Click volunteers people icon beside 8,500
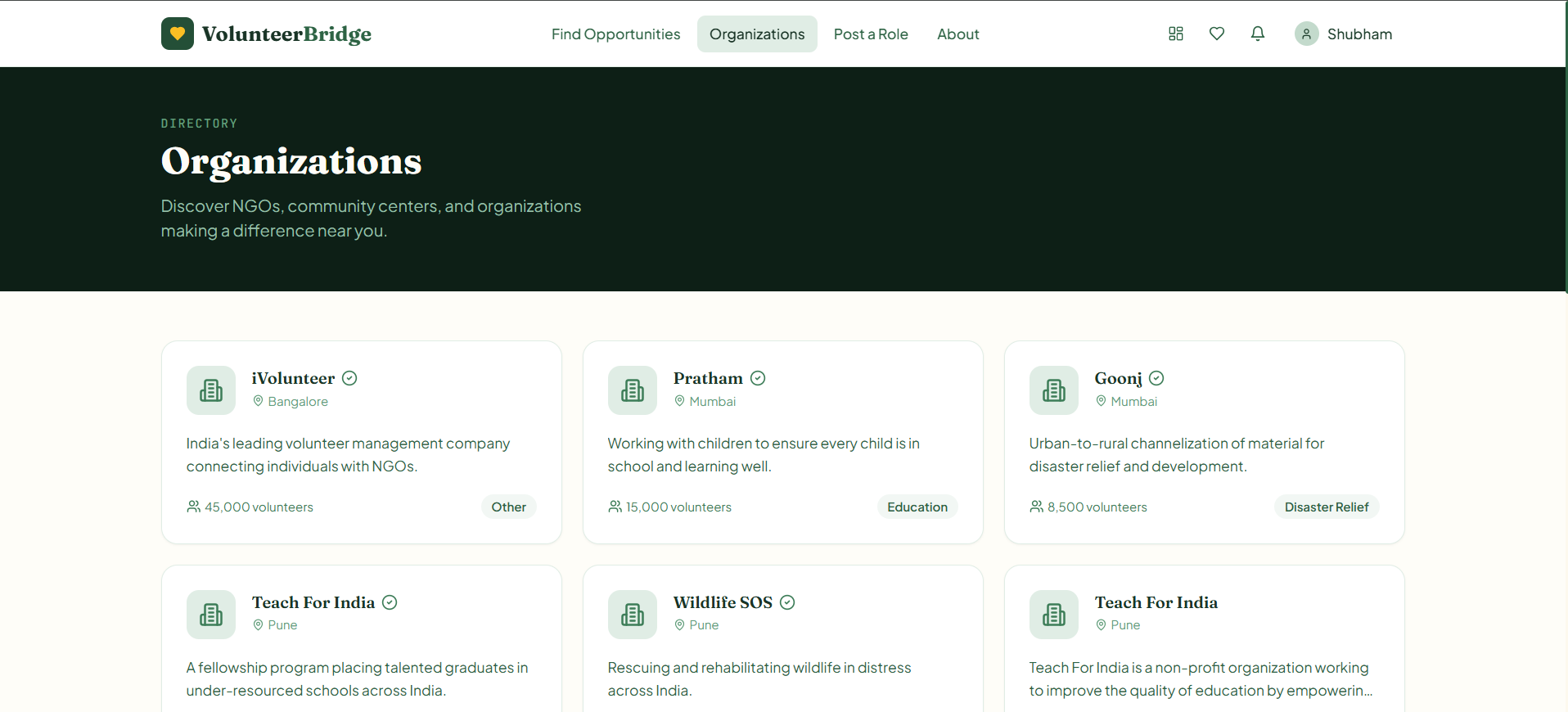Screen dimensions: 1568x712 (1036, 507)
